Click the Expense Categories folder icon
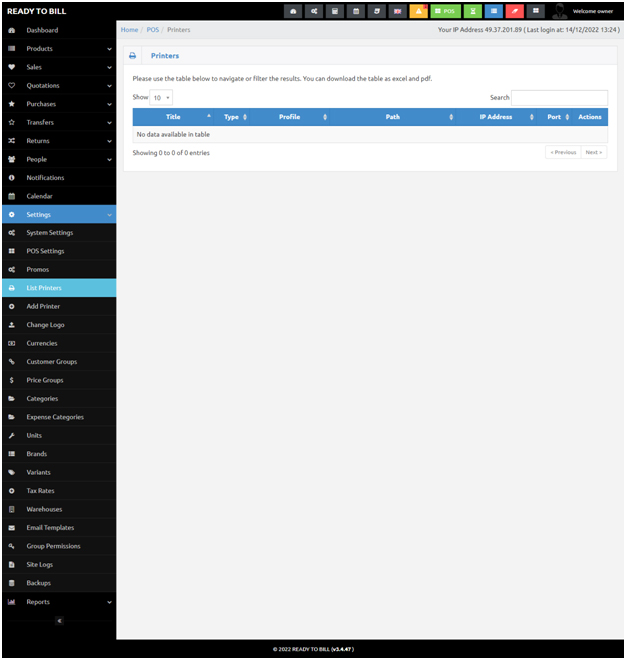This screenshot has width=626, height=660. coord(12,418)
